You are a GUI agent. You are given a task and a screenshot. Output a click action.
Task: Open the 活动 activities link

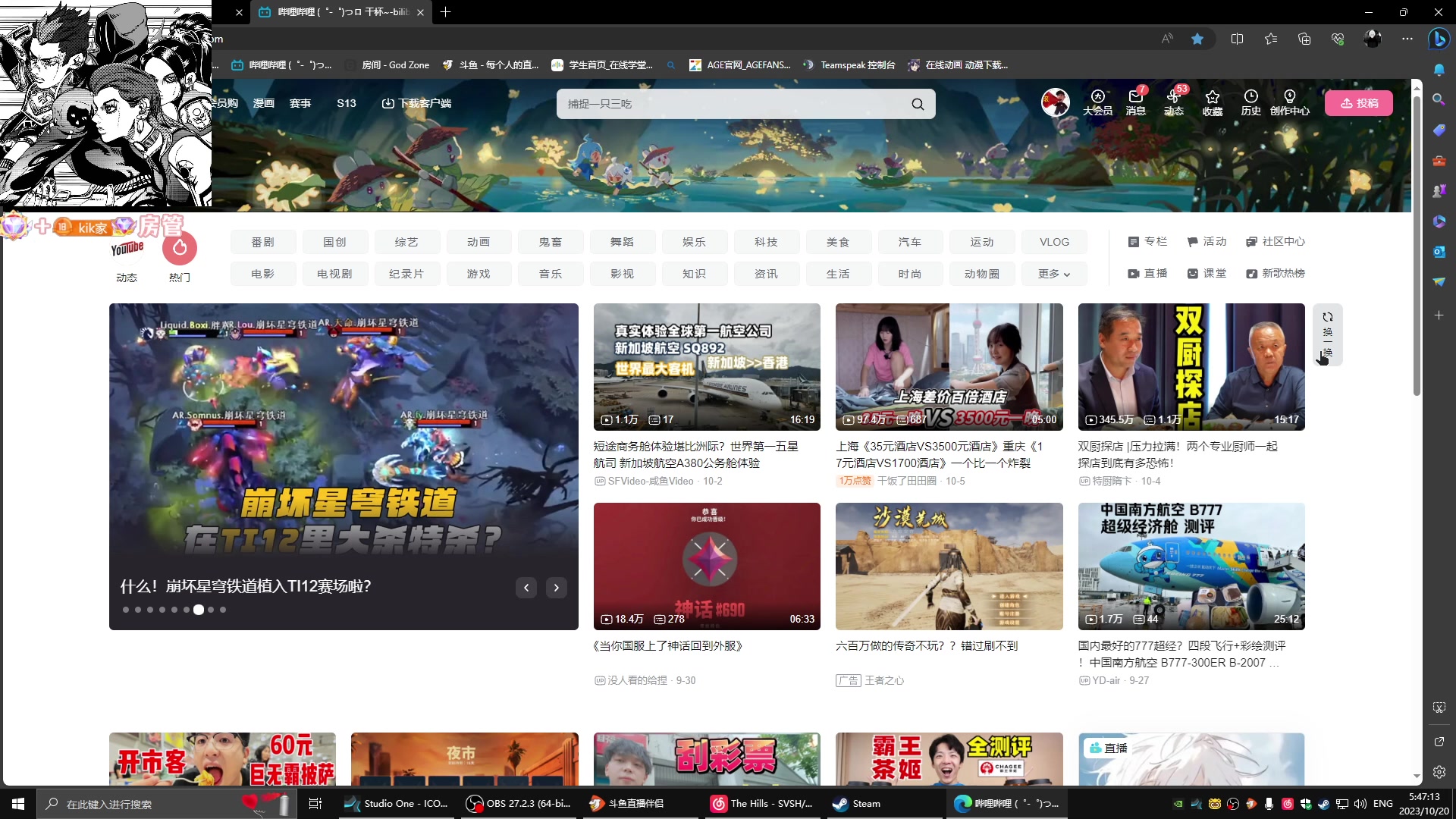pyautogui.click(x=1207, y=242)
